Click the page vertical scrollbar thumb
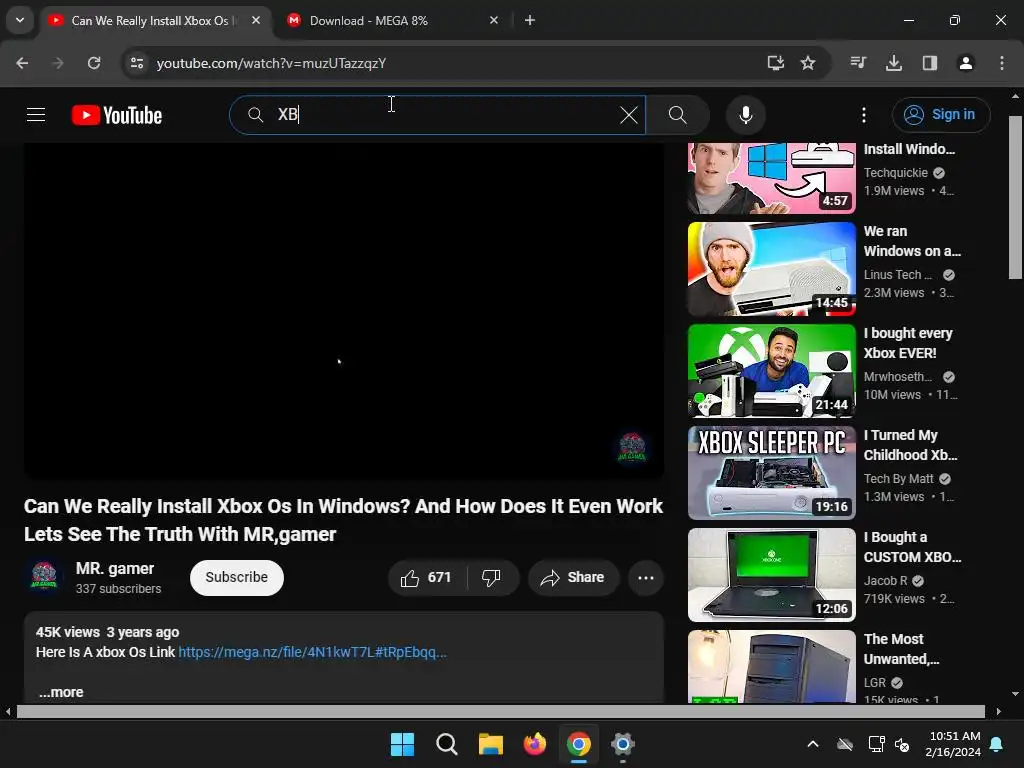The width and height of the screenshot is (1024, 768). 1015,197
